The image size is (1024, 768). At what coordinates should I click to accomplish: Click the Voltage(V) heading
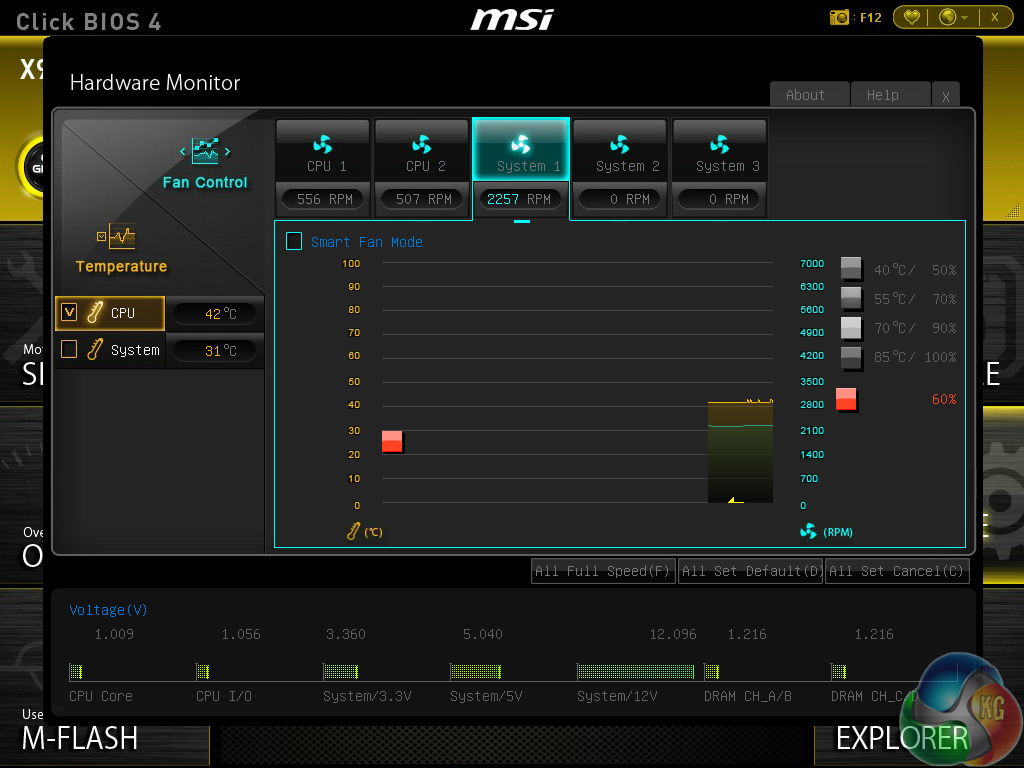(108, 610)
